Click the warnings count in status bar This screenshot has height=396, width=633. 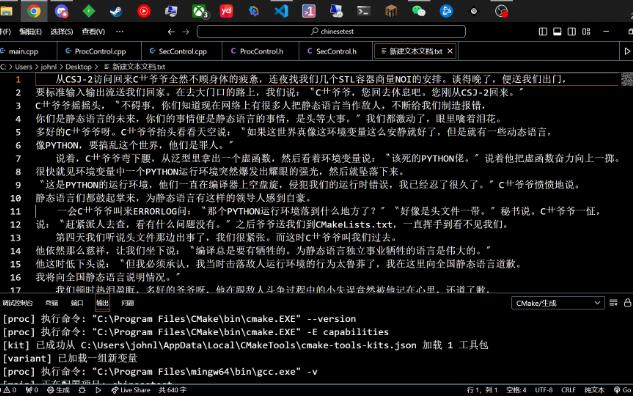9,390
